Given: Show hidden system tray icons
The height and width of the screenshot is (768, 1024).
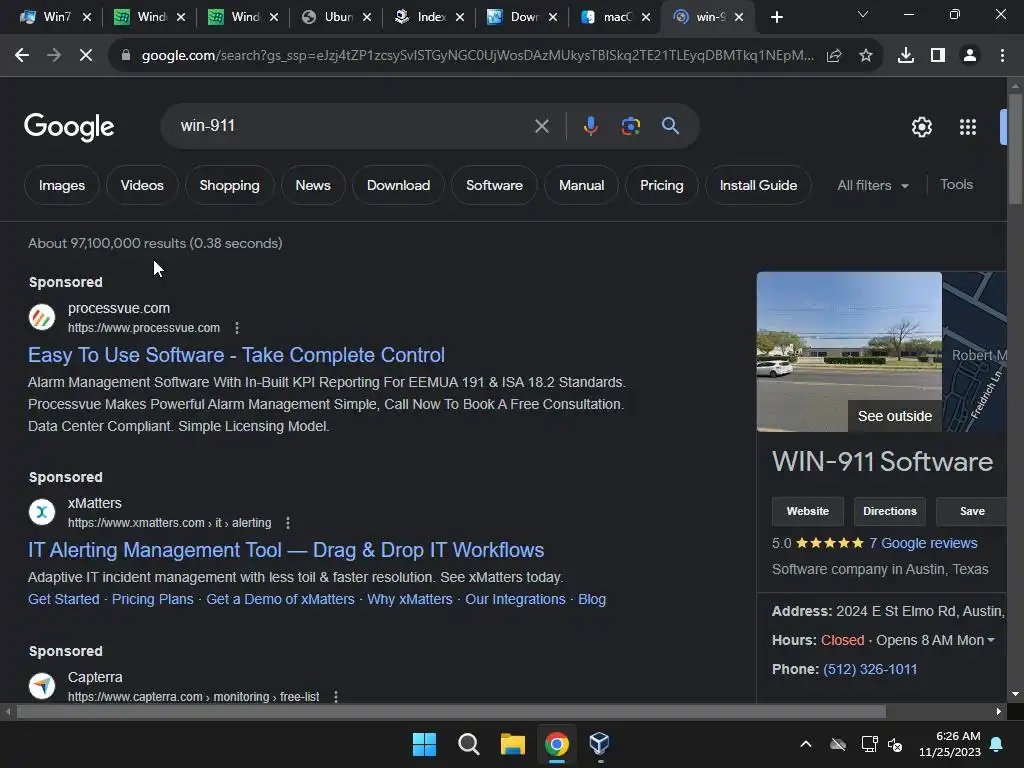Looking at the screenshot, I should point(806,744).
